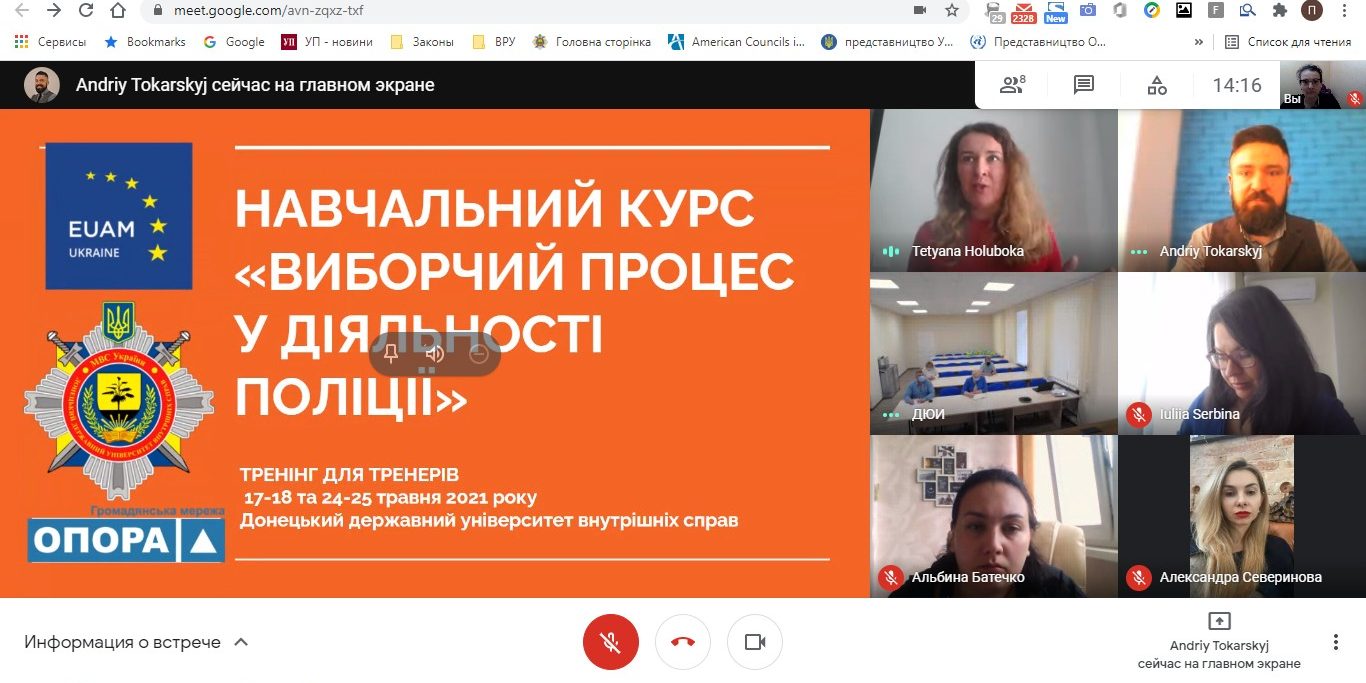Image resolution: width=1366 pixels, height=683 pixels.
Task: Open the magnifier search extension icon
Action: (x=1247, y=11)
